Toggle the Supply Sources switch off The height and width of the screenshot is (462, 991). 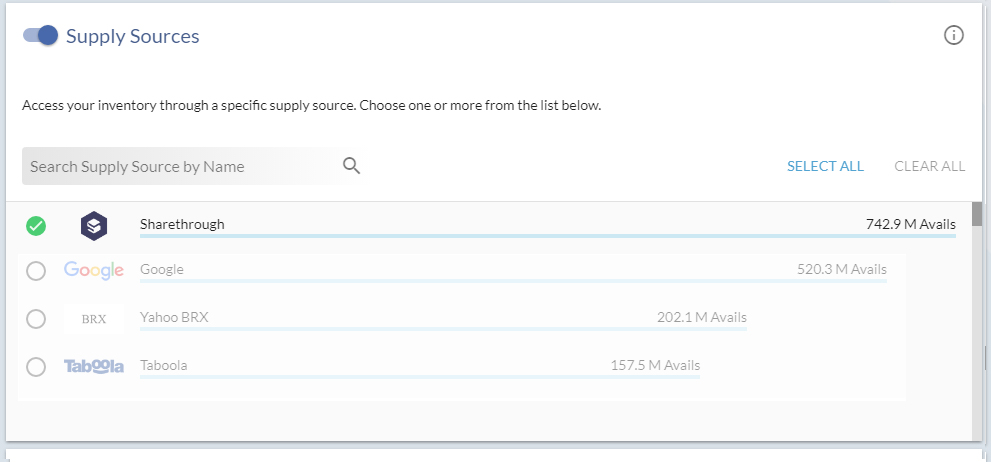point(40,35)
